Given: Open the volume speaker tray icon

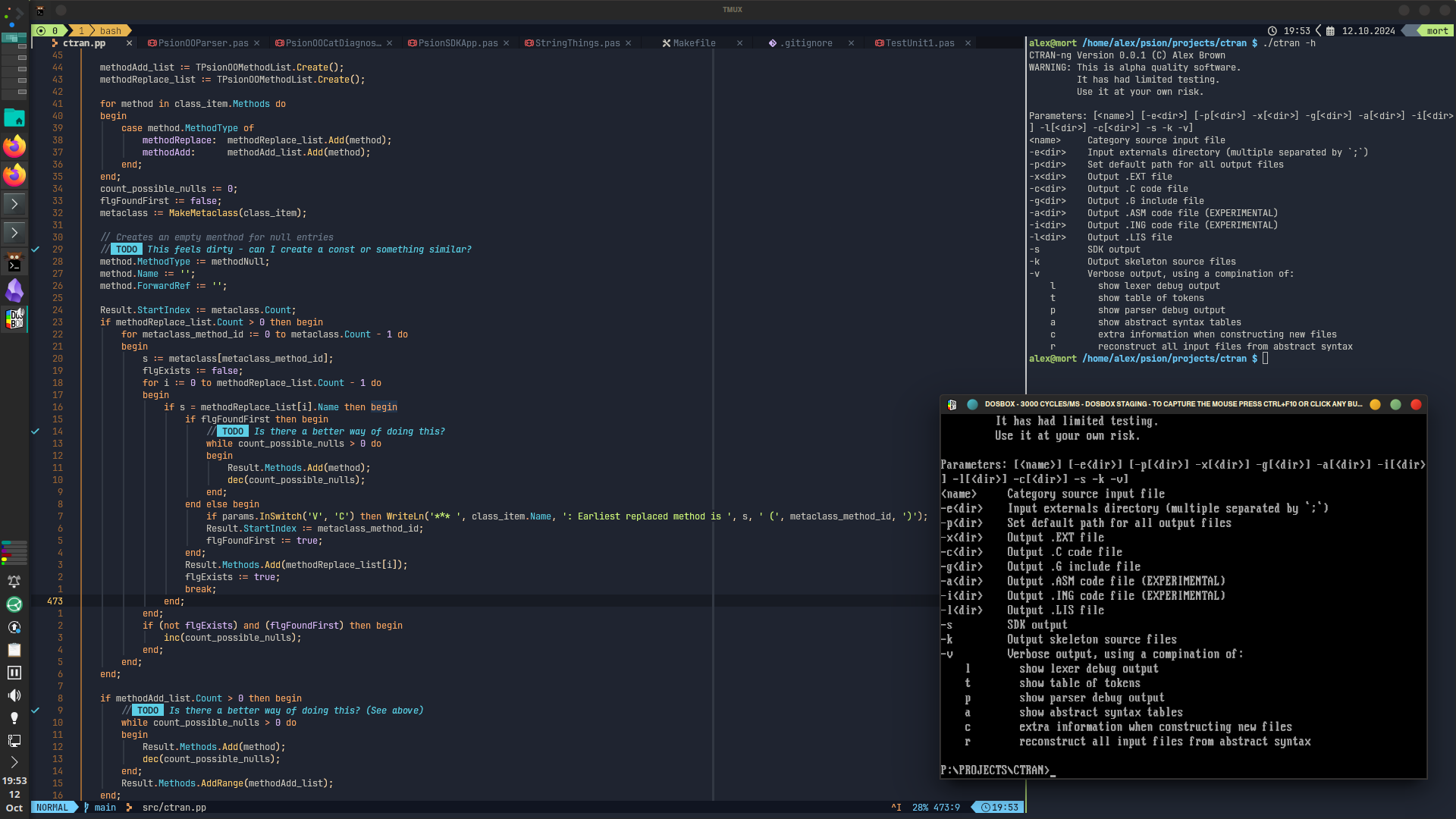Looking at the screenshot, I should coord(14,695).
